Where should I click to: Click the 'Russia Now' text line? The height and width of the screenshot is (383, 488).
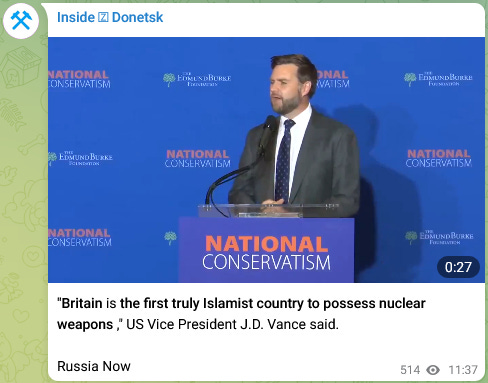(94, 366)
